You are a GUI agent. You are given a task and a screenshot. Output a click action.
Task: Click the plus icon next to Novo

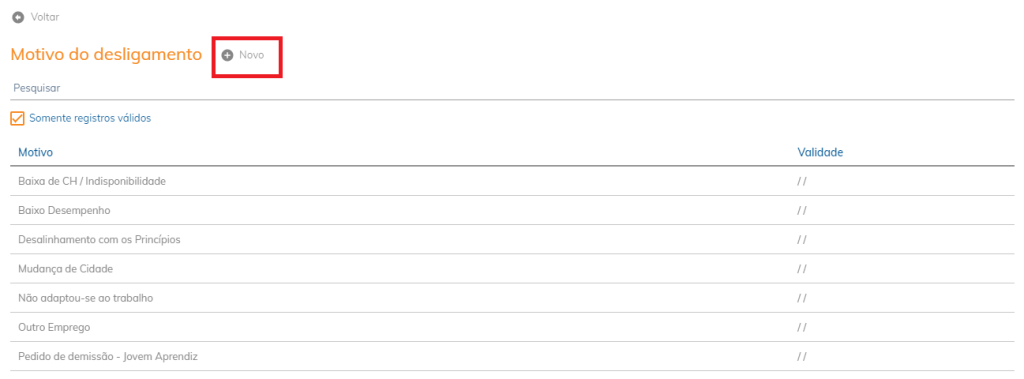coord(227,56)
